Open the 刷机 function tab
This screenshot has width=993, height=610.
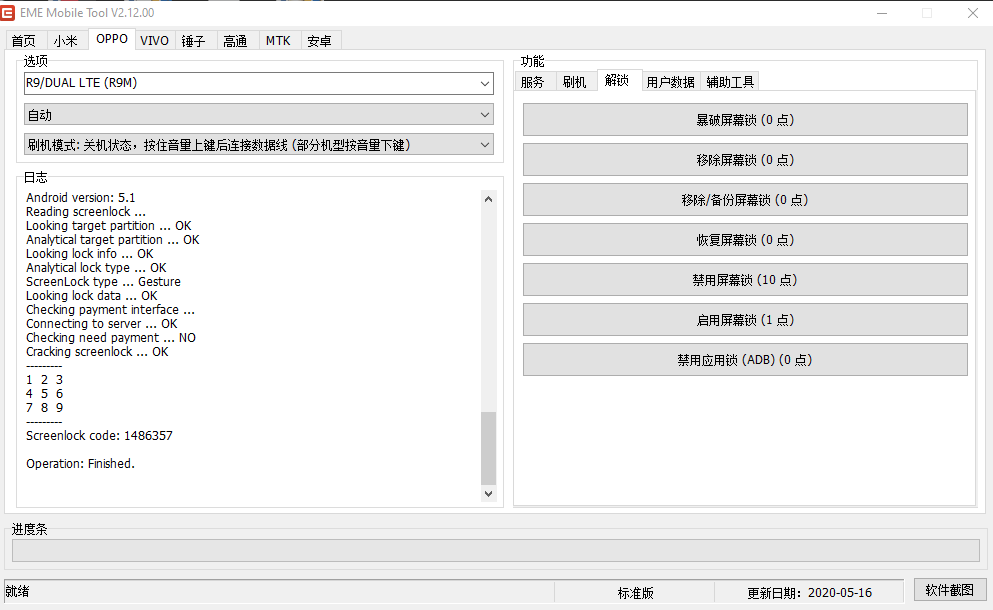pos(574,82)
